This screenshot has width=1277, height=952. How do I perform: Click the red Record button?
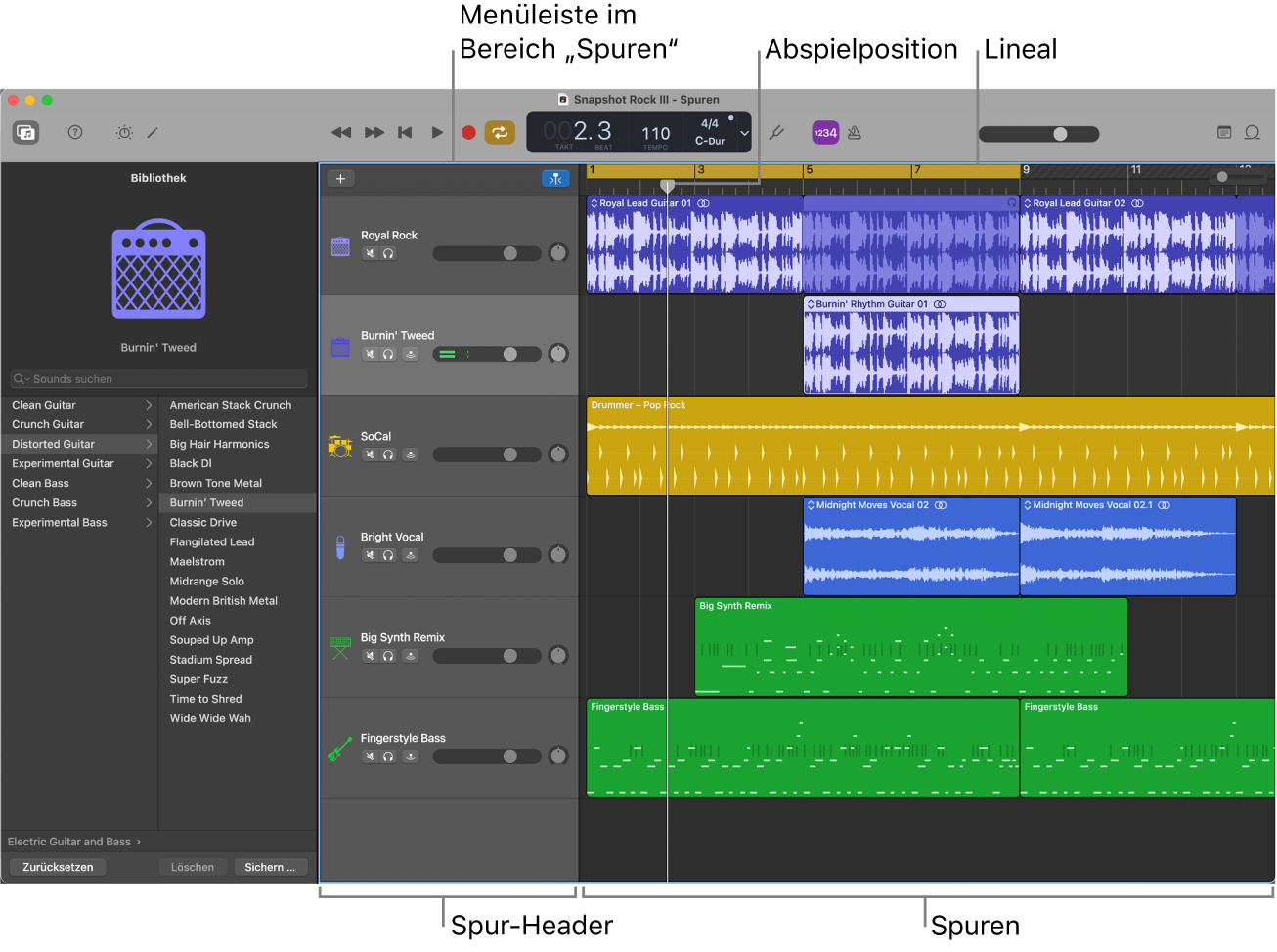tap(468, 133)
